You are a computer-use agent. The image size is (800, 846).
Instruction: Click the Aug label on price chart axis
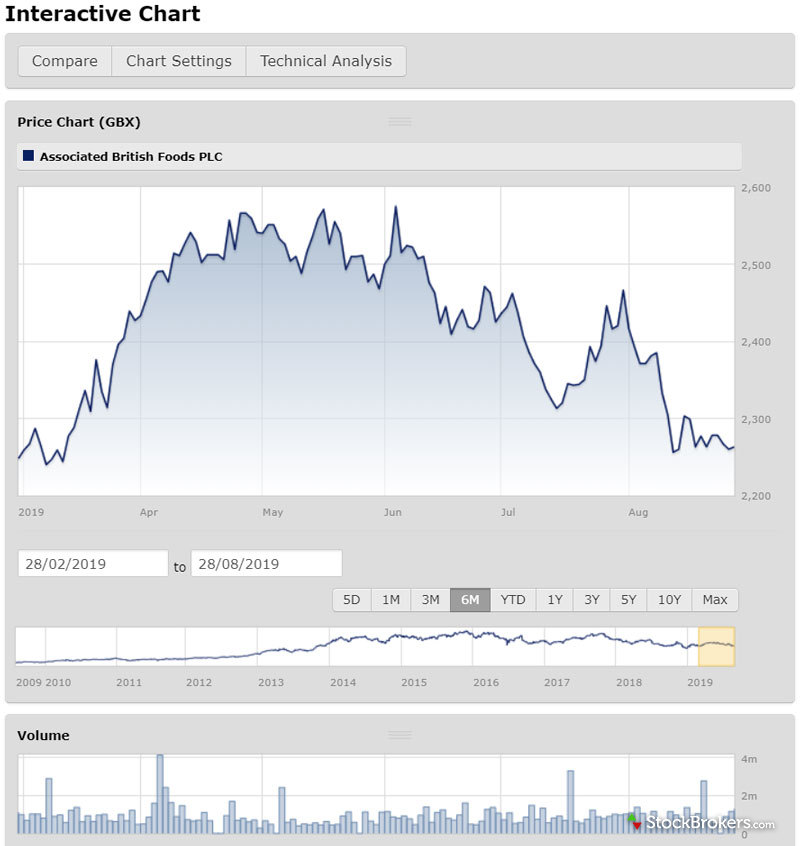pyautogui.click(x=638, y=512)
